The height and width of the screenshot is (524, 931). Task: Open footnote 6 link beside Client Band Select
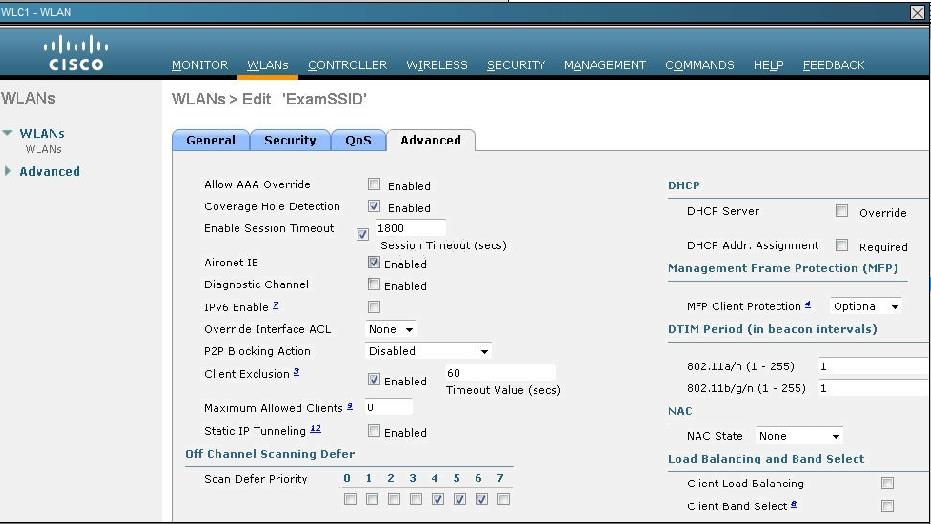794,504
